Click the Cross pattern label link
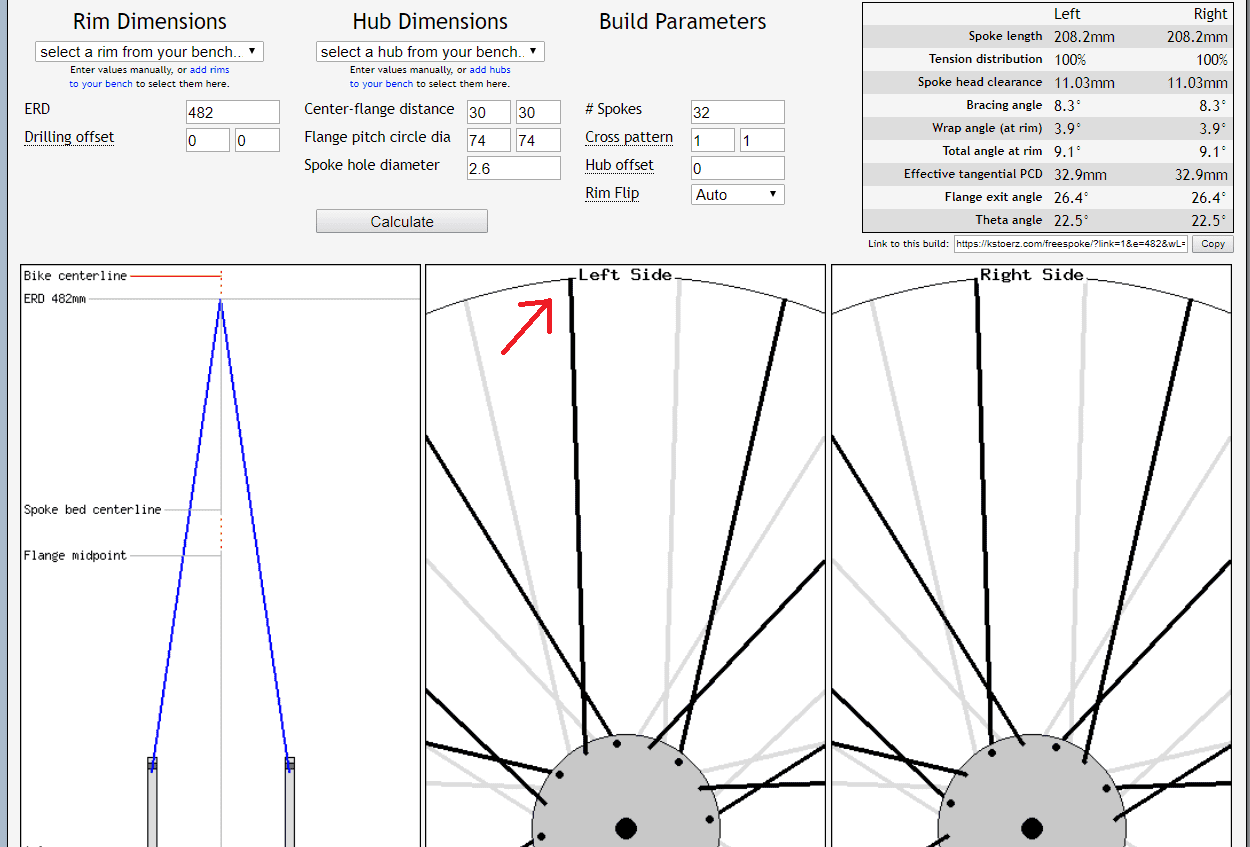 629,138
